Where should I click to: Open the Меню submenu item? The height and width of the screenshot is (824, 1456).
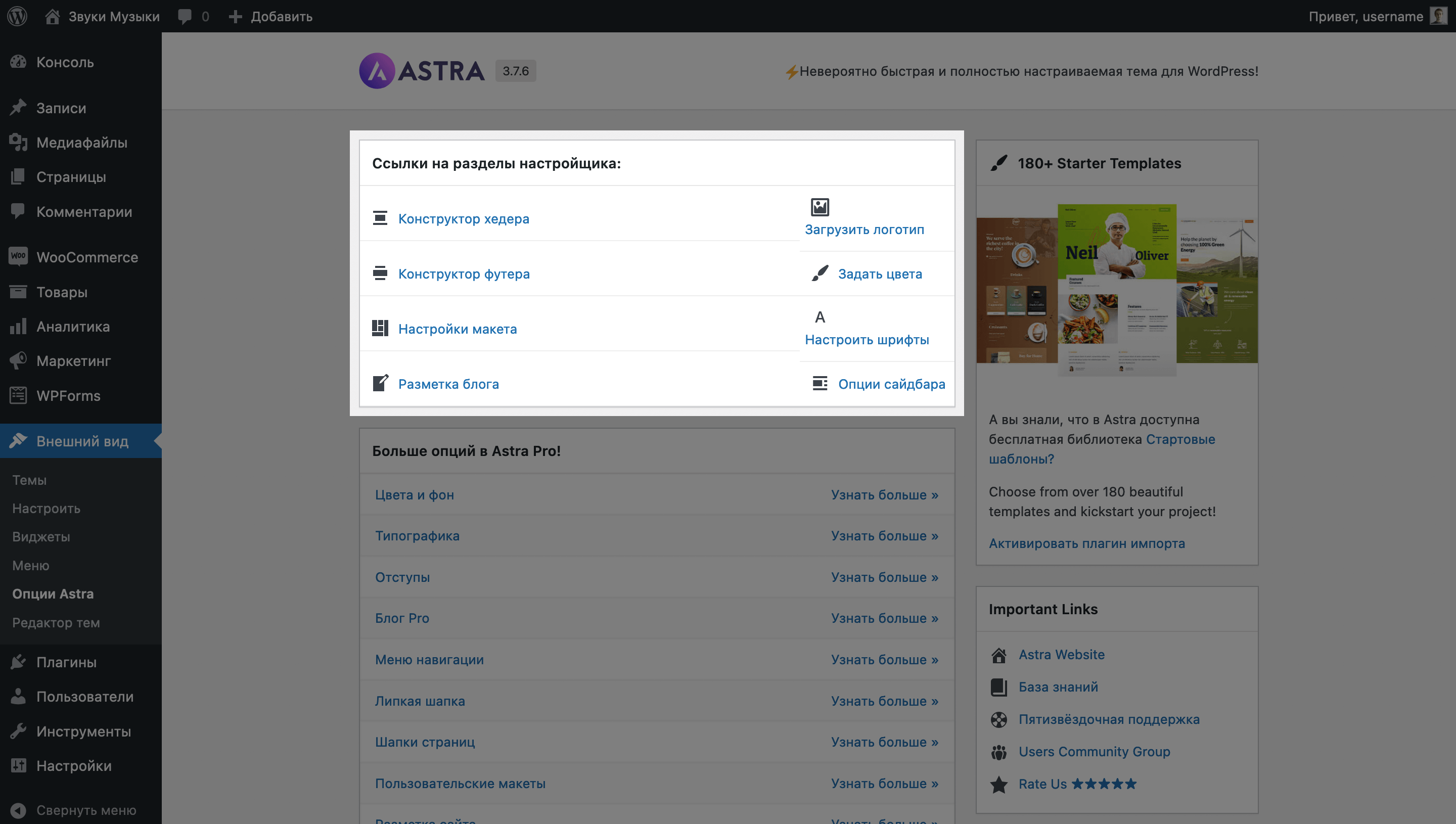click(x=31, y=565)
